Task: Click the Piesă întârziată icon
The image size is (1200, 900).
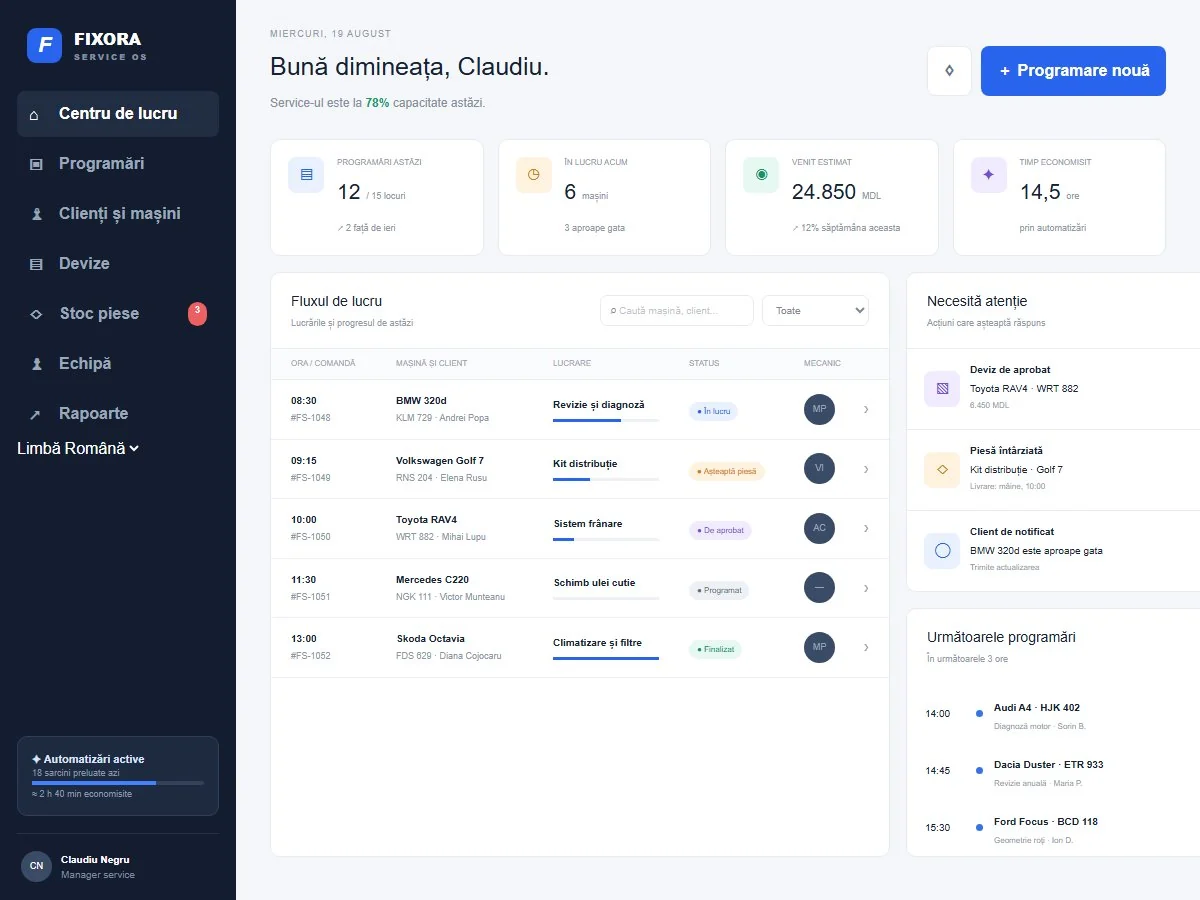Action: pos(942,469)
